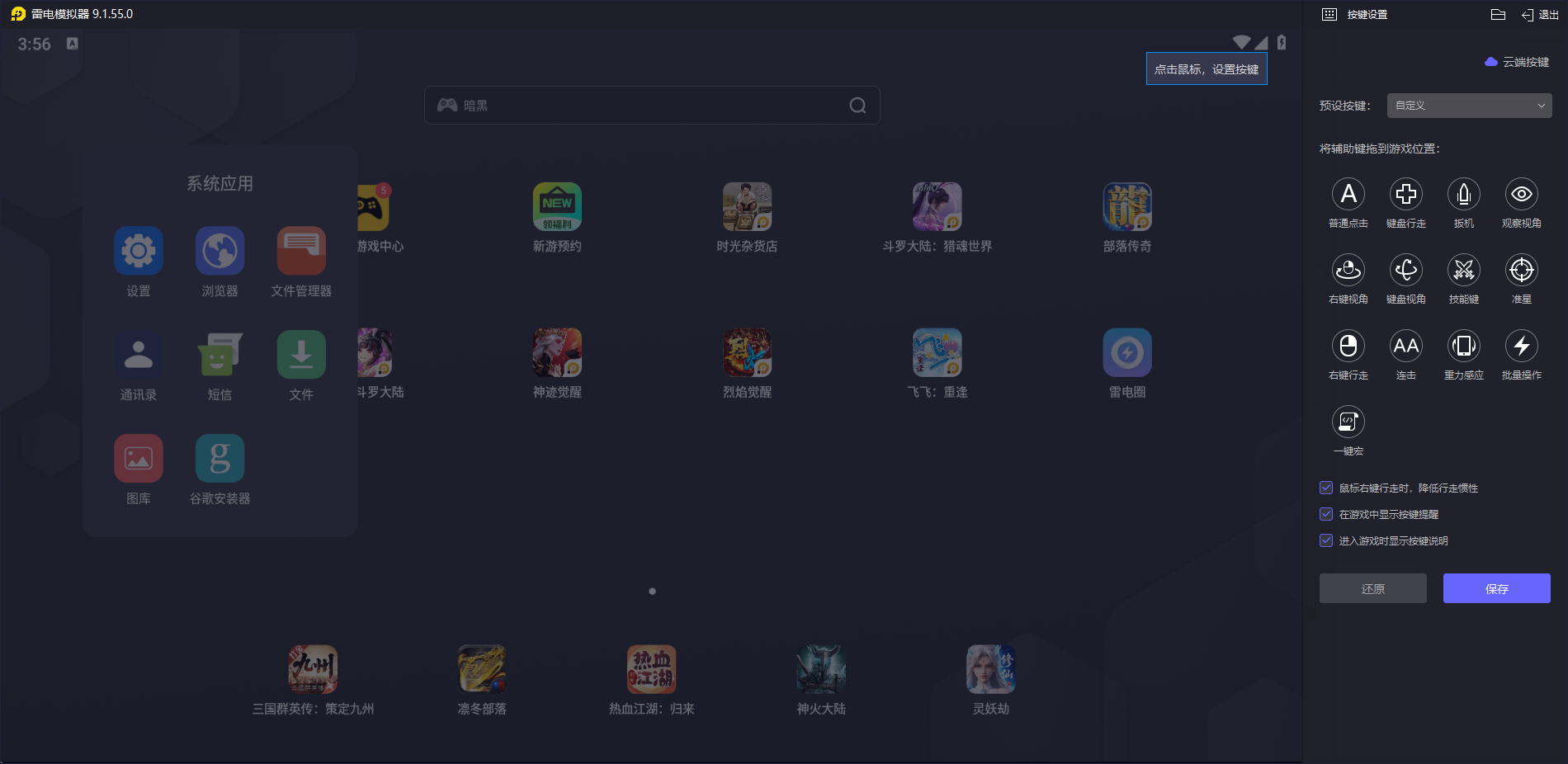Select the 准星 crosshair tool
Screen dimensions: 1568x764
point(1522,271)
